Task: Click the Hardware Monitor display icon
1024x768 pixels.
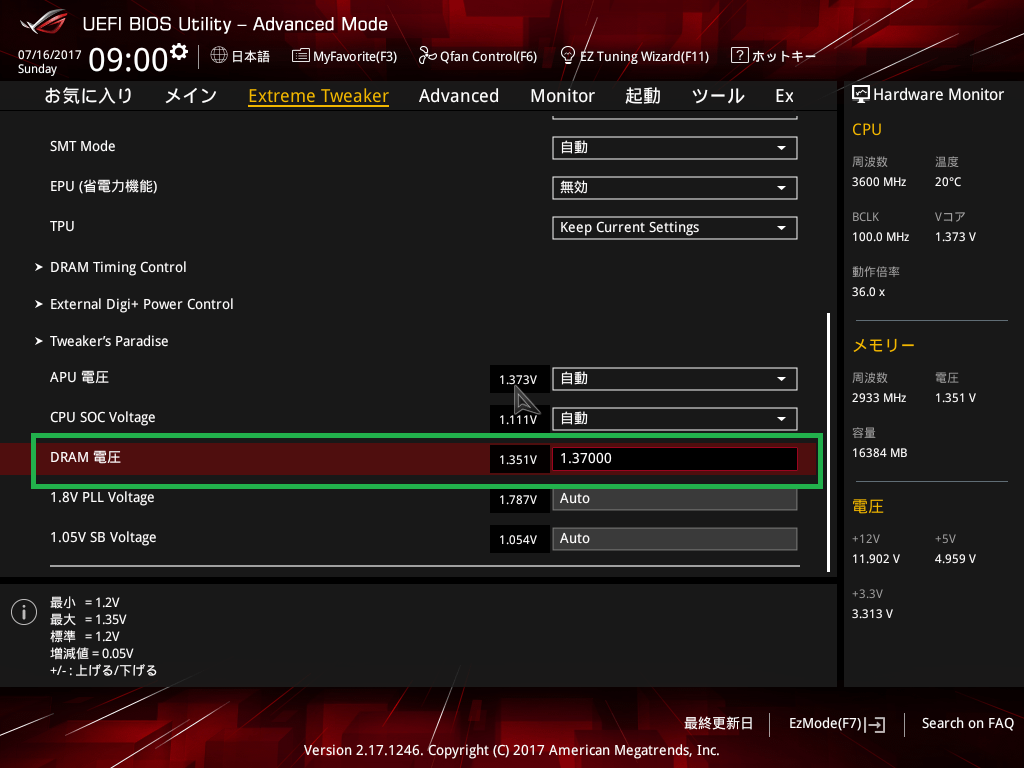Action: point(860,94)
